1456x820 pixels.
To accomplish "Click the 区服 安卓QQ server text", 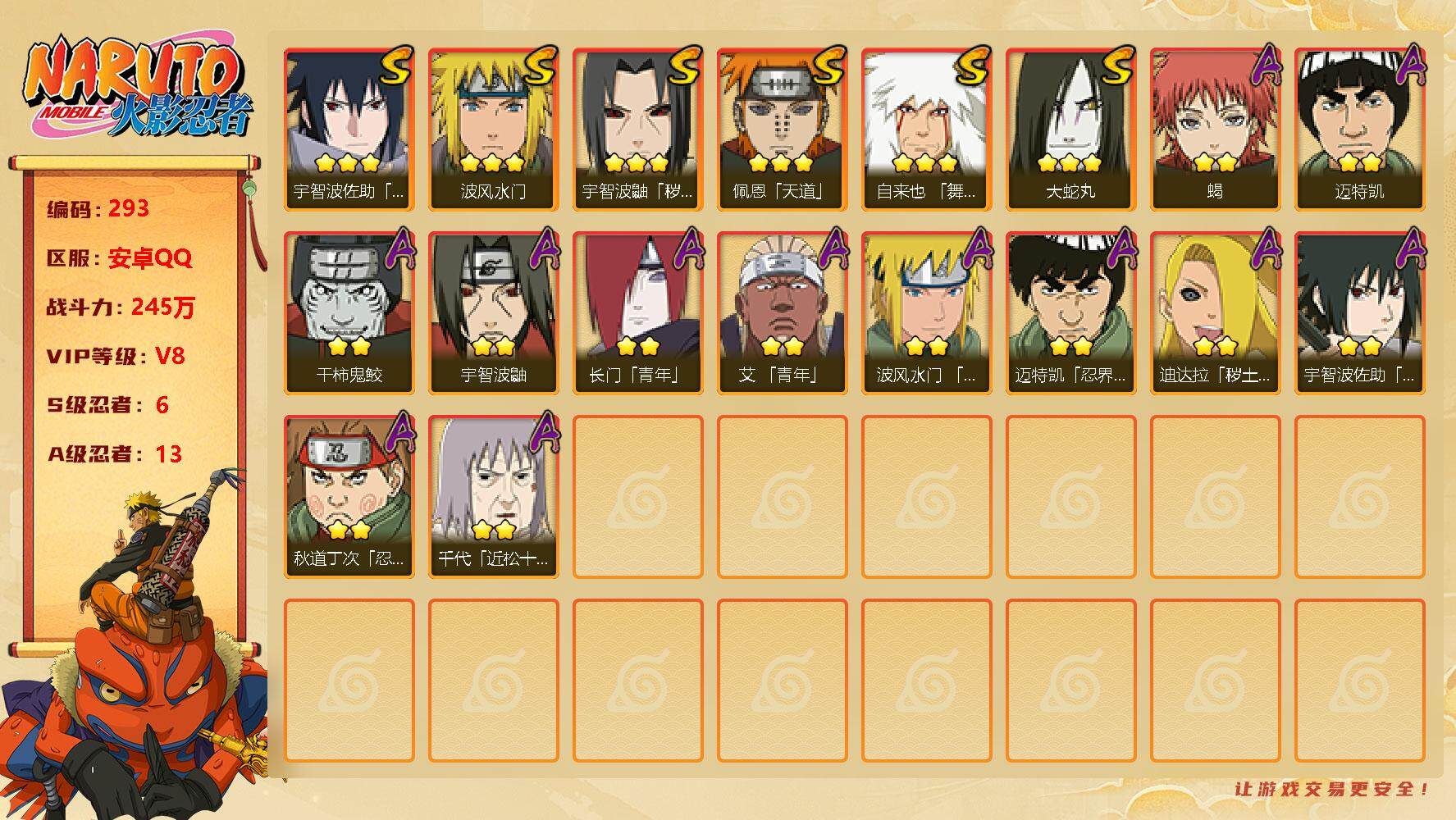I will pyautogui.click(x=119, y=257).
